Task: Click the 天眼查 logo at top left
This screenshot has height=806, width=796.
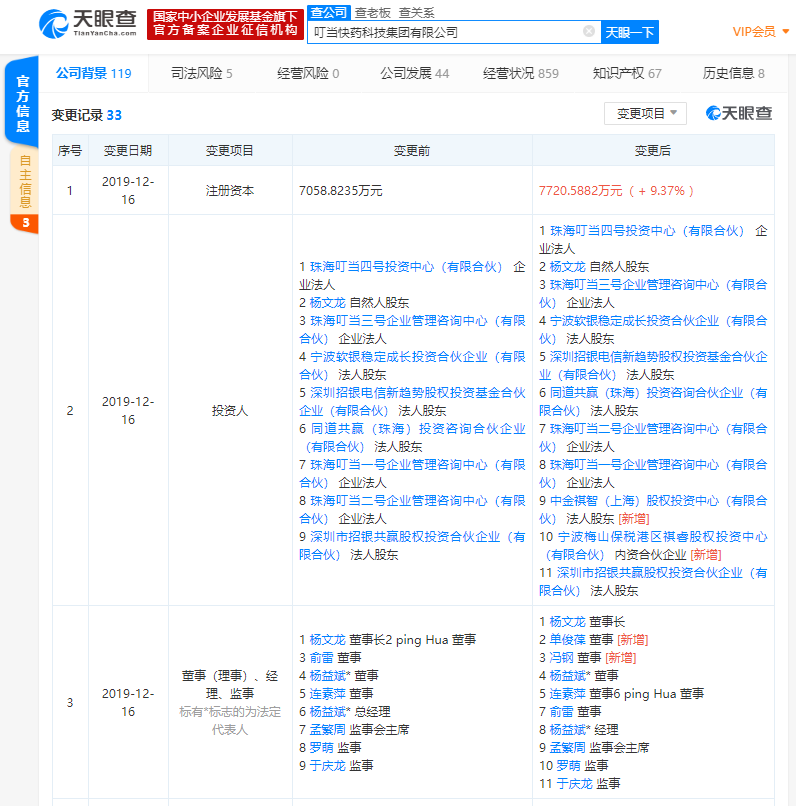Action: pyautogui.click(x=86, y=24)
